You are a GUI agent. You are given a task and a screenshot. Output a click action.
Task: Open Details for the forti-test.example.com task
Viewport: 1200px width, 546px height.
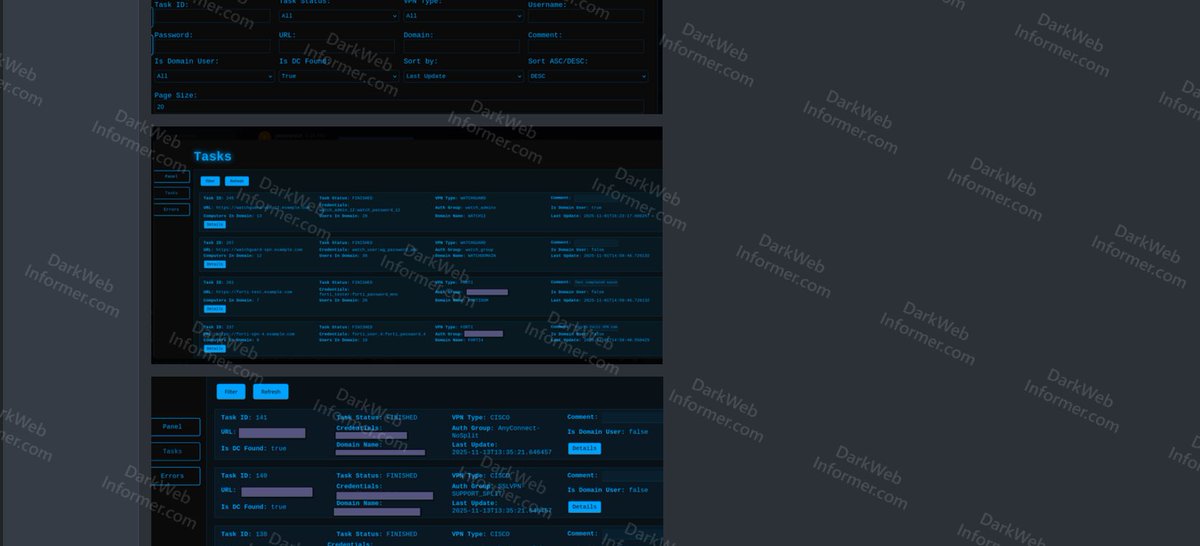pyautogui.click(x=214, y=308)
